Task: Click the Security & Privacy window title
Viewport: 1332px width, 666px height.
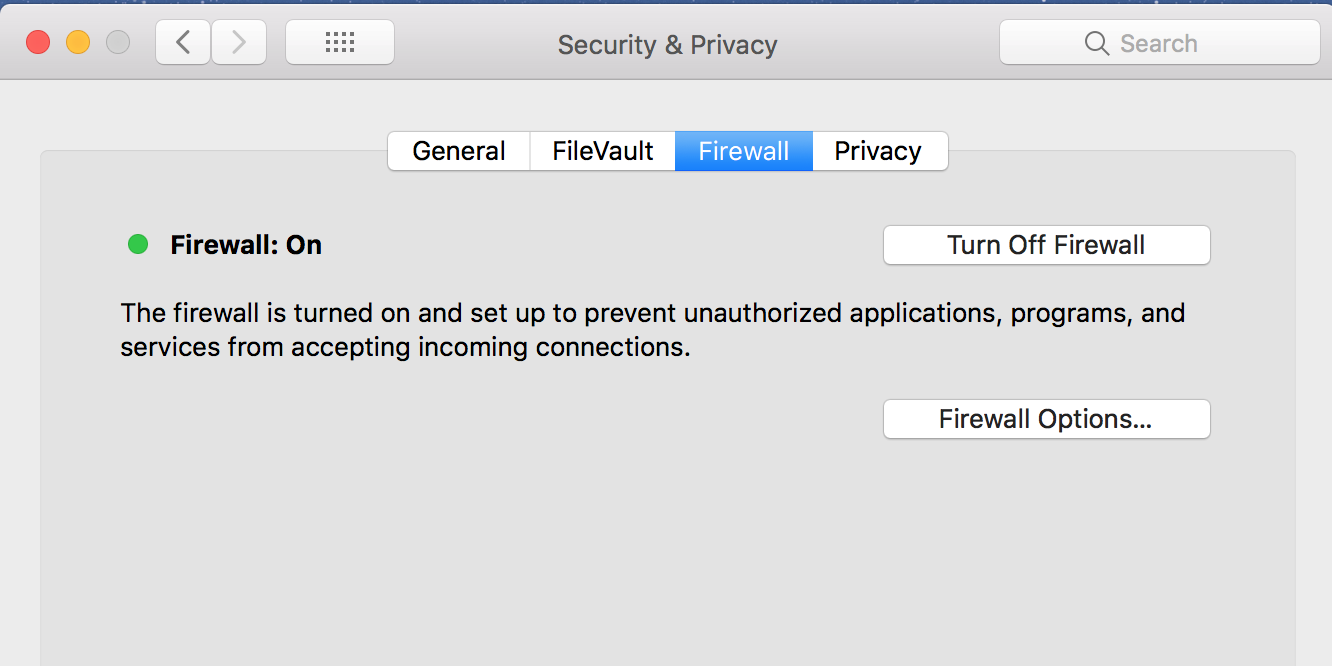Action: click(667, 45)
